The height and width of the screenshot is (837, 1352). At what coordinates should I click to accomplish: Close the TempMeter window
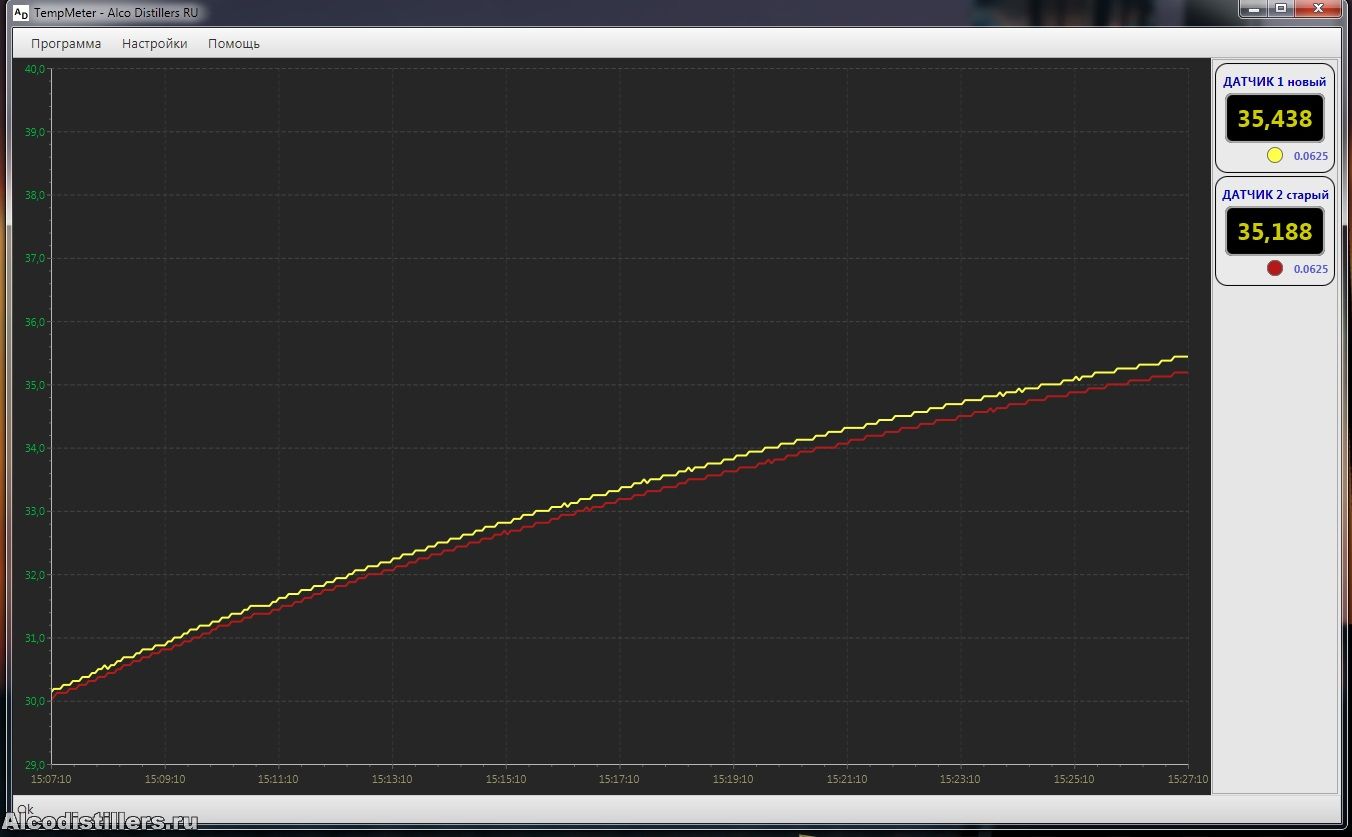point(1318,8)
